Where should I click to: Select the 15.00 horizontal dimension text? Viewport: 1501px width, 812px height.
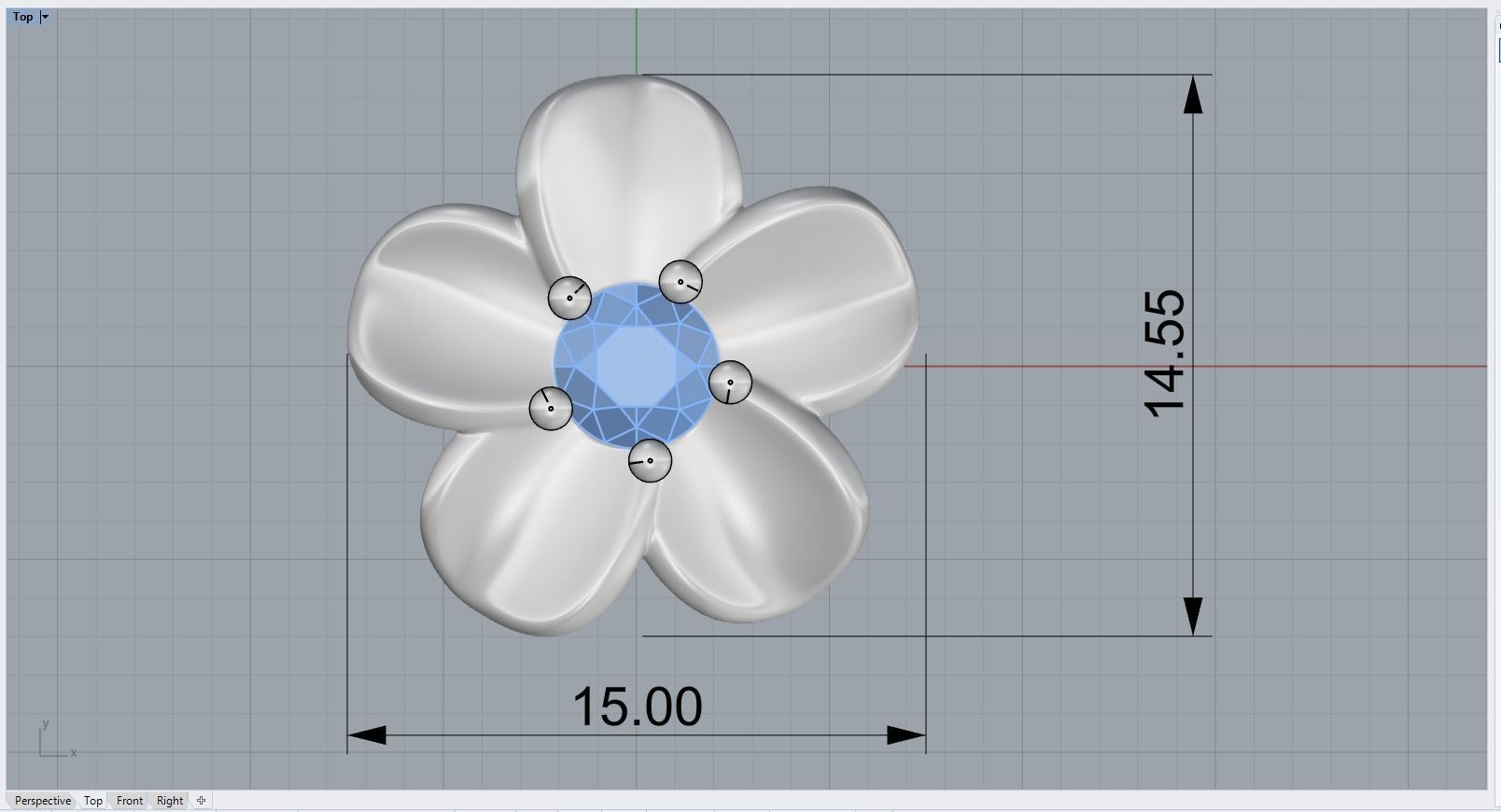point(637,707)
